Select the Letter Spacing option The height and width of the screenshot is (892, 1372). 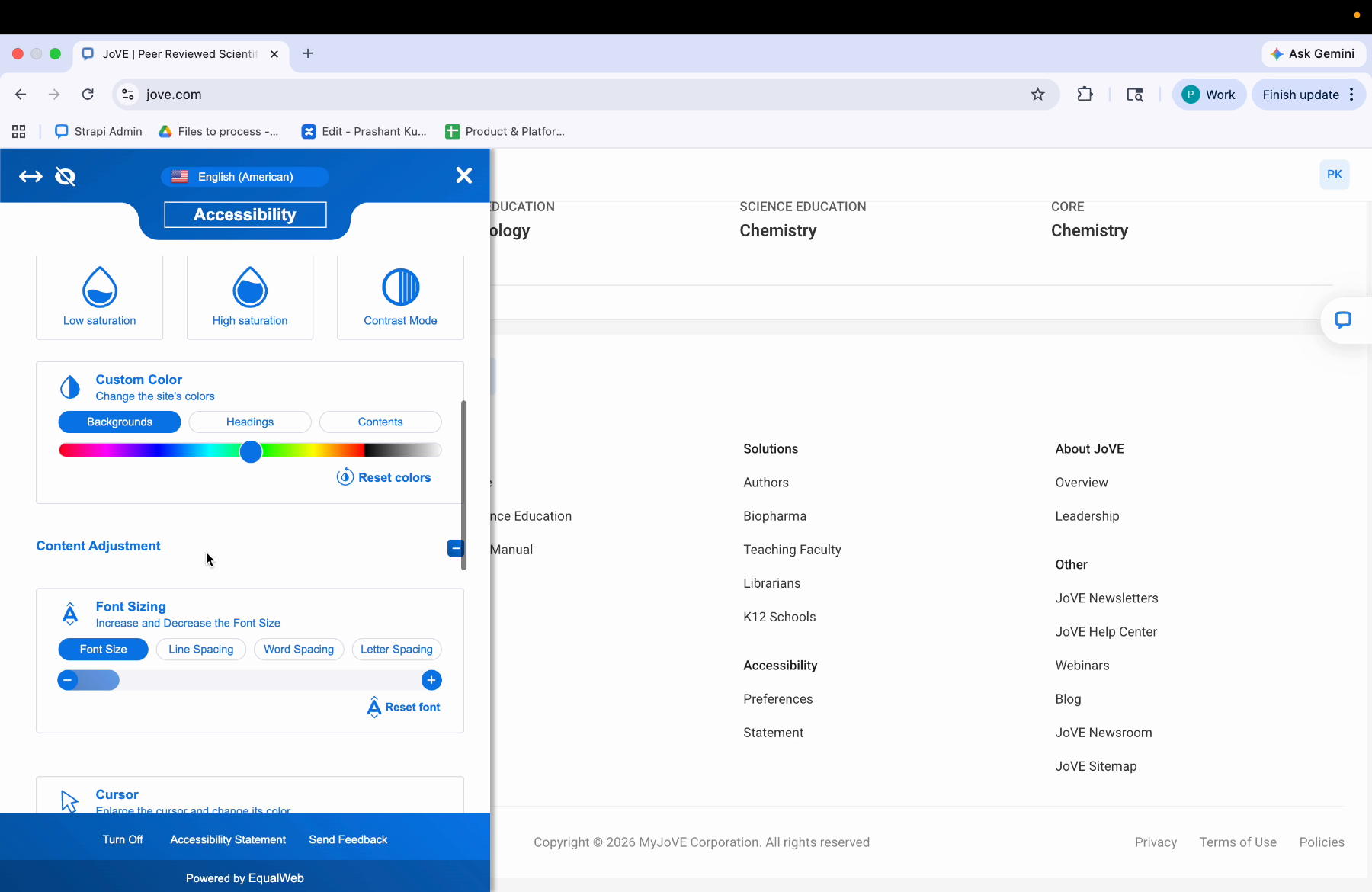[396, 650]
